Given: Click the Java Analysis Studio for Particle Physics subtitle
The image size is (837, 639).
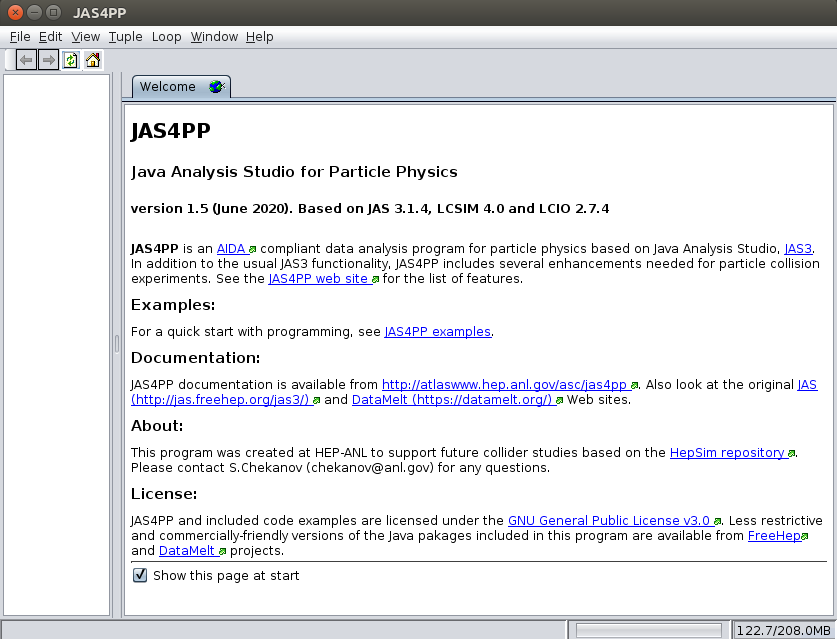Looking at the screenshot, I should 294,172.
